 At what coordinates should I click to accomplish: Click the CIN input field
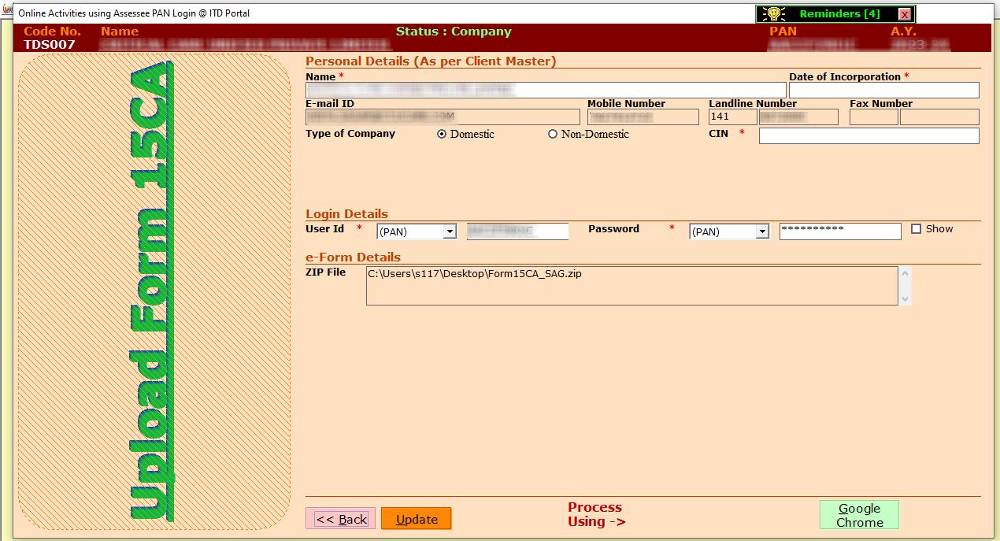point(868,136)
